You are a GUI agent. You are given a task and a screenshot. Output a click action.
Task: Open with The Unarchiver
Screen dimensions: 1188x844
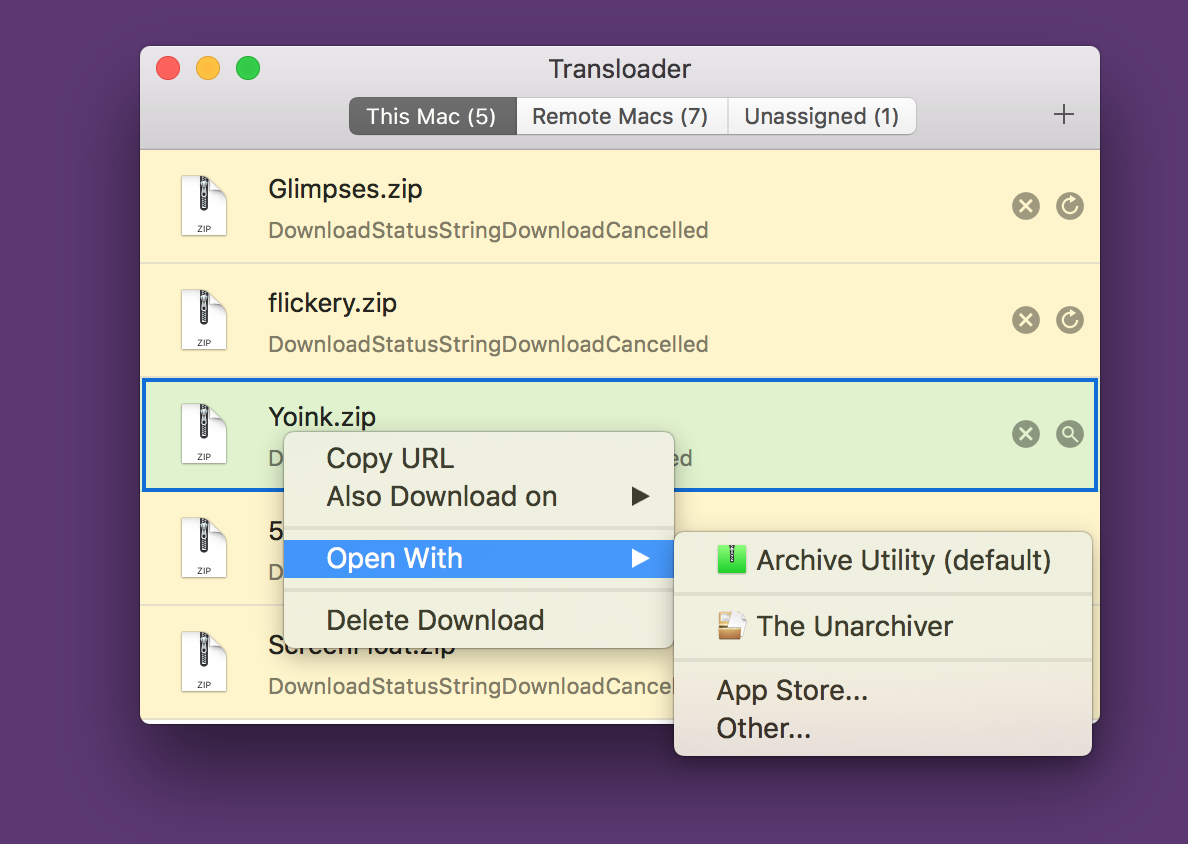tap(883, 626)
